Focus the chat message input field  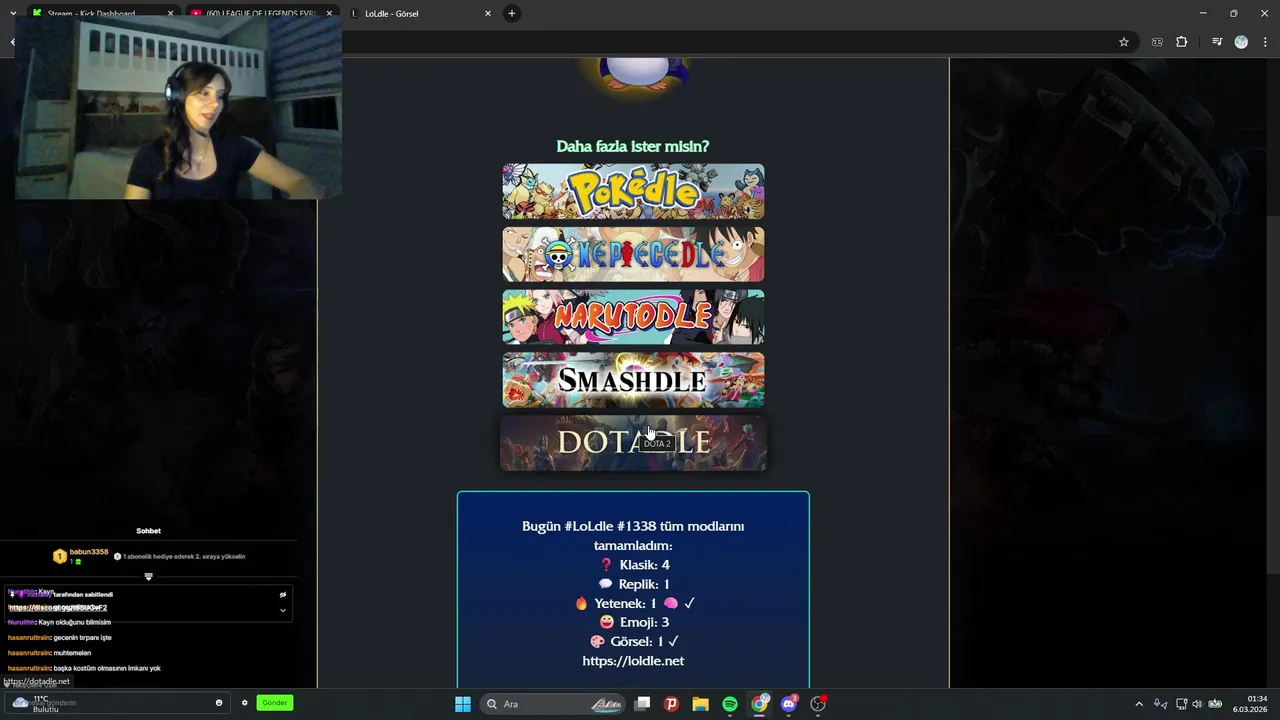(x=115, y=703)
